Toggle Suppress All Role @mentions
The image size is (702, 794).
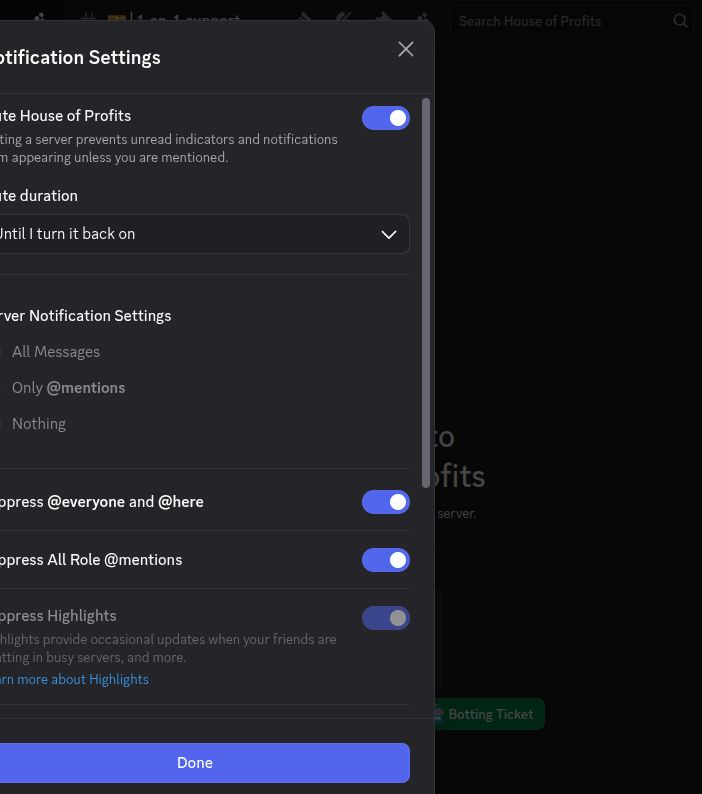385,560
